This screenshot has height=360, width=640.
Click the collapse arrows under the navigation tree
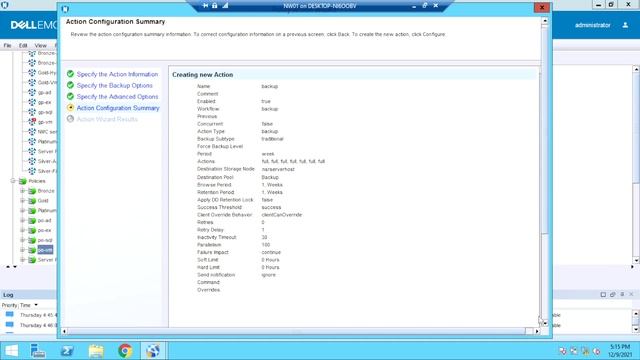[x=11, y=267]
